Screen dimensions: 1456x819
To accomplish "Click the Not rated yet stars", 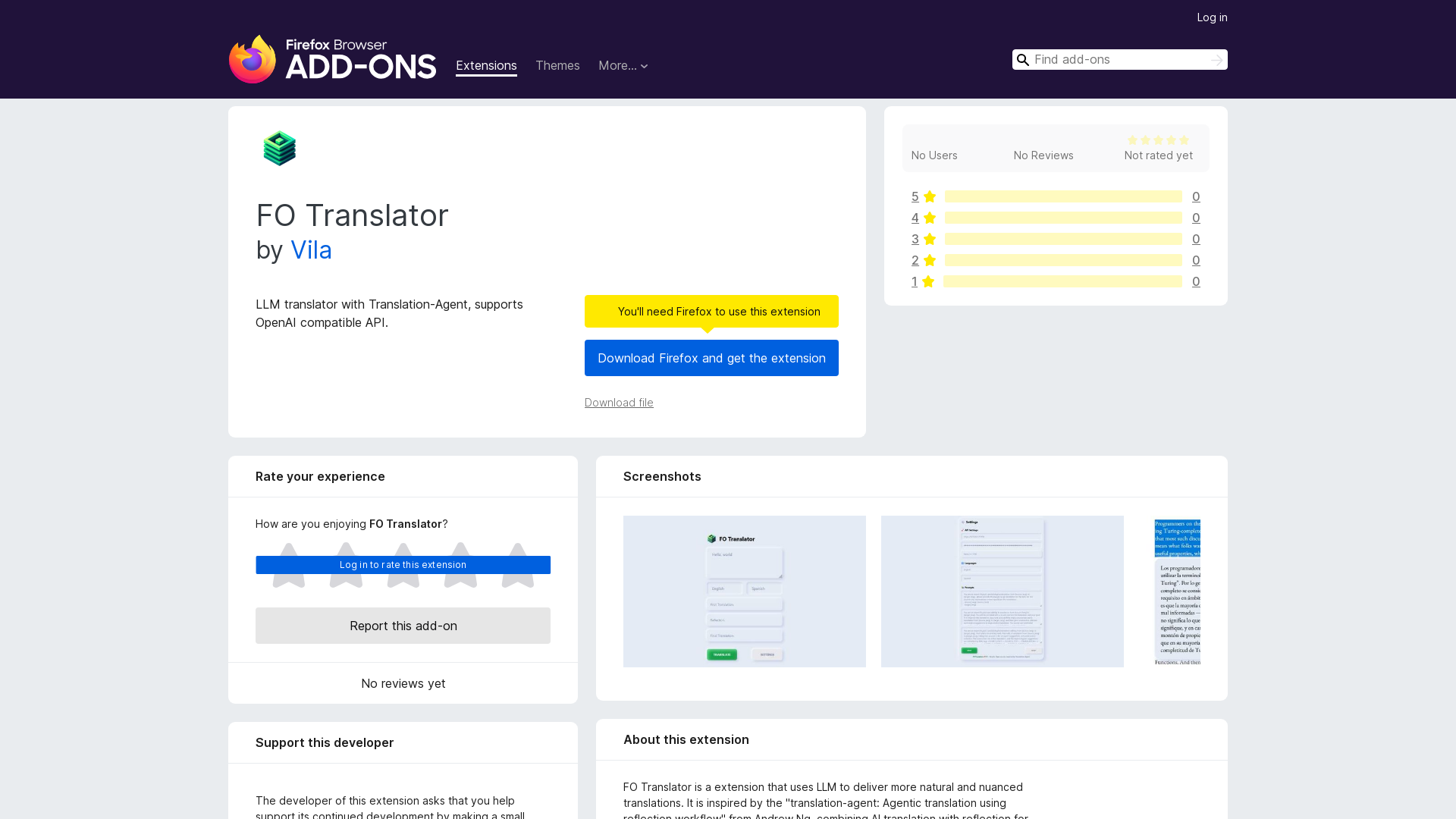I will tap(1158, 140).
